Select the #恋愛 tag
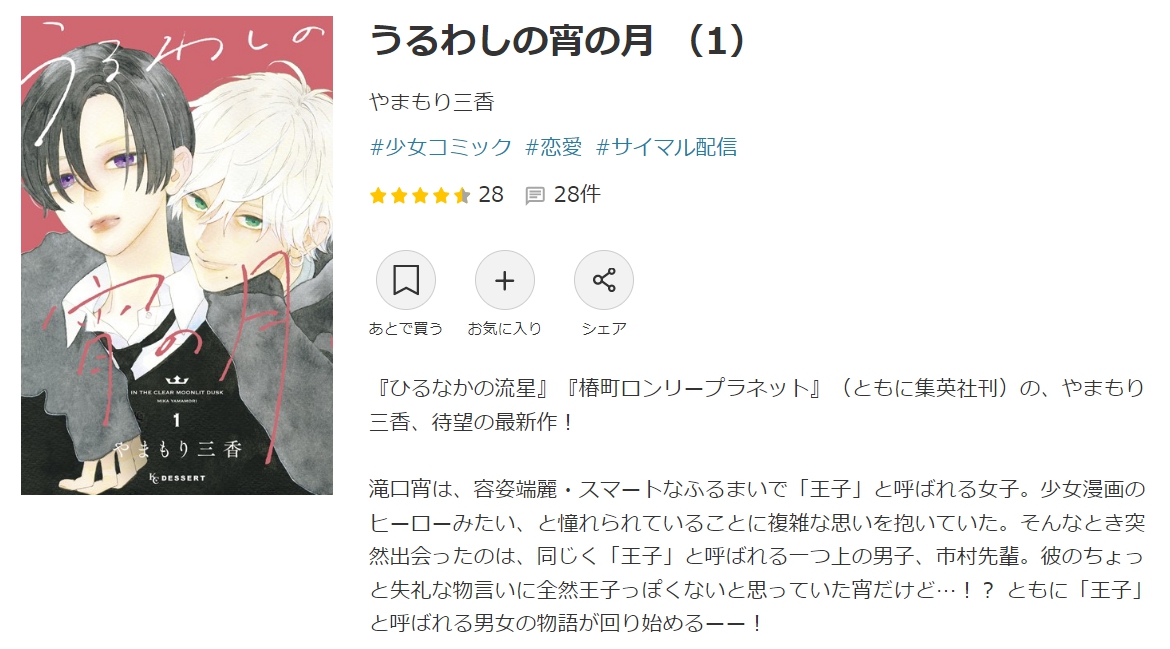 [554, 147]
